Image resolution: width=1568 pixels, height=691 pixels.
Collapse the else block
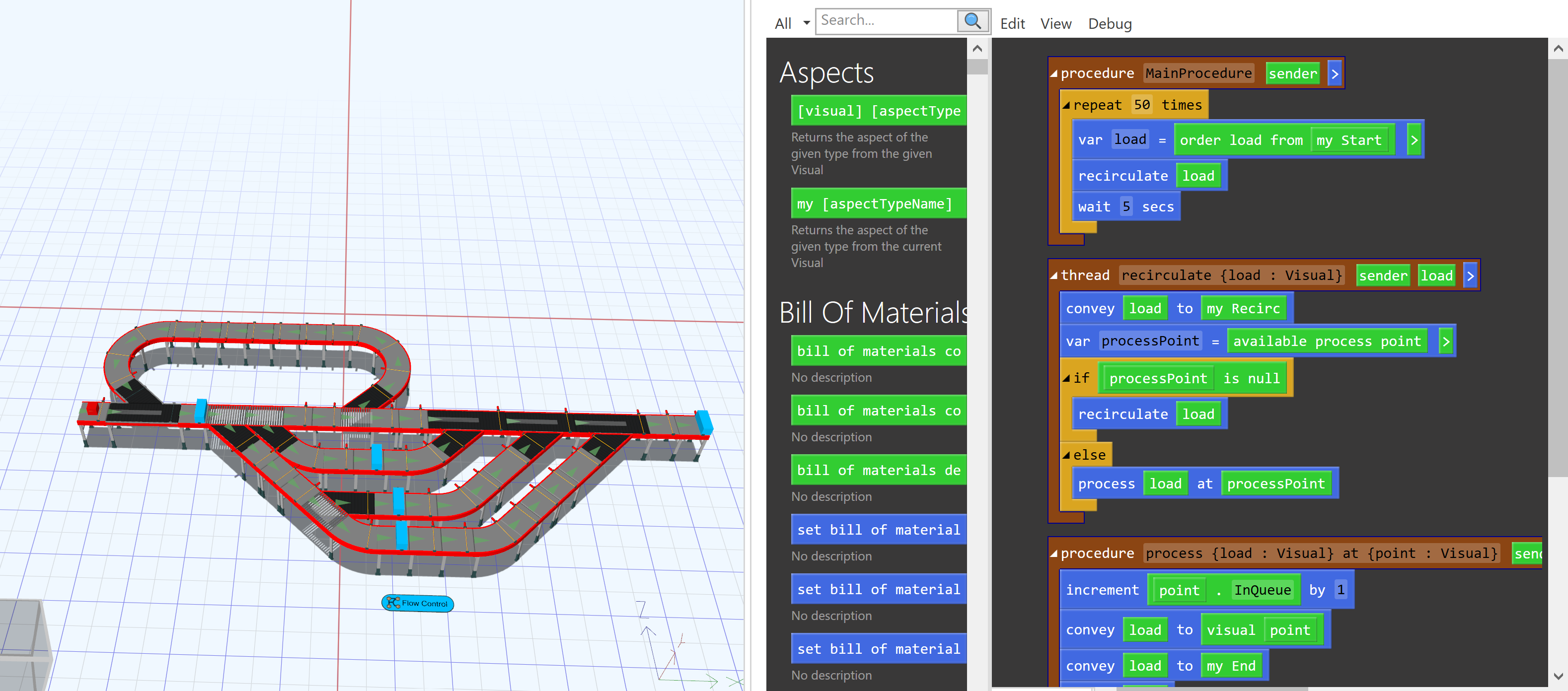tap(1066, 455)
